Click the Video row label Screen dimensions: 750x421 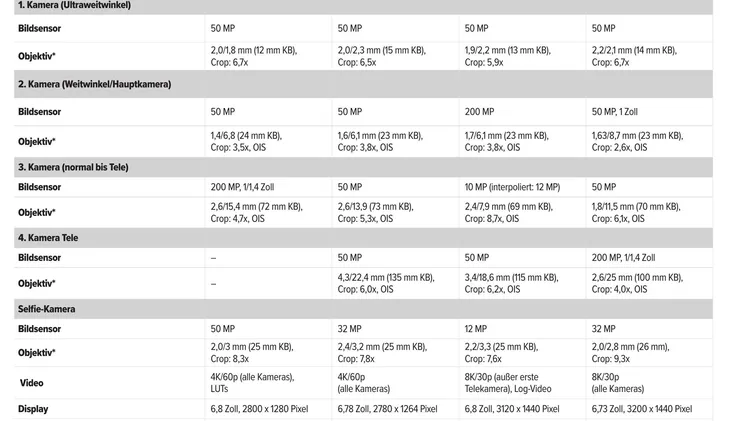click(x=32, y=383)
